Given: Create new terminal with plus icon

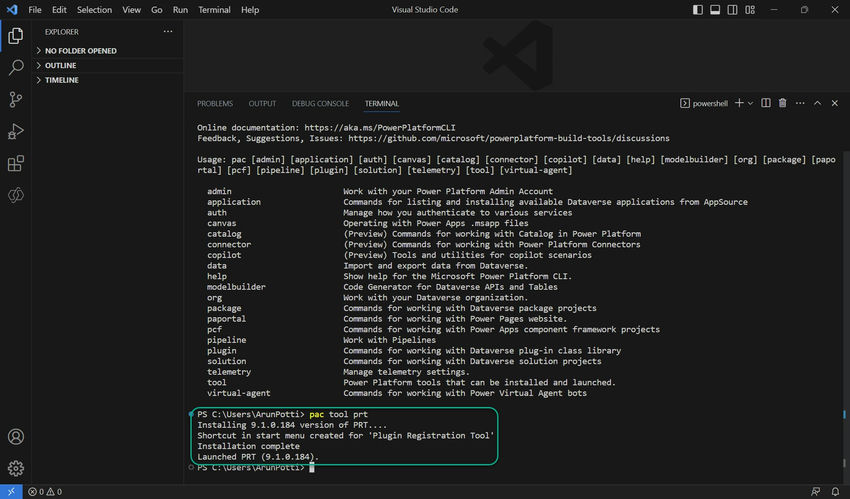Looking at the screenshot, I should tap(739, 103).
